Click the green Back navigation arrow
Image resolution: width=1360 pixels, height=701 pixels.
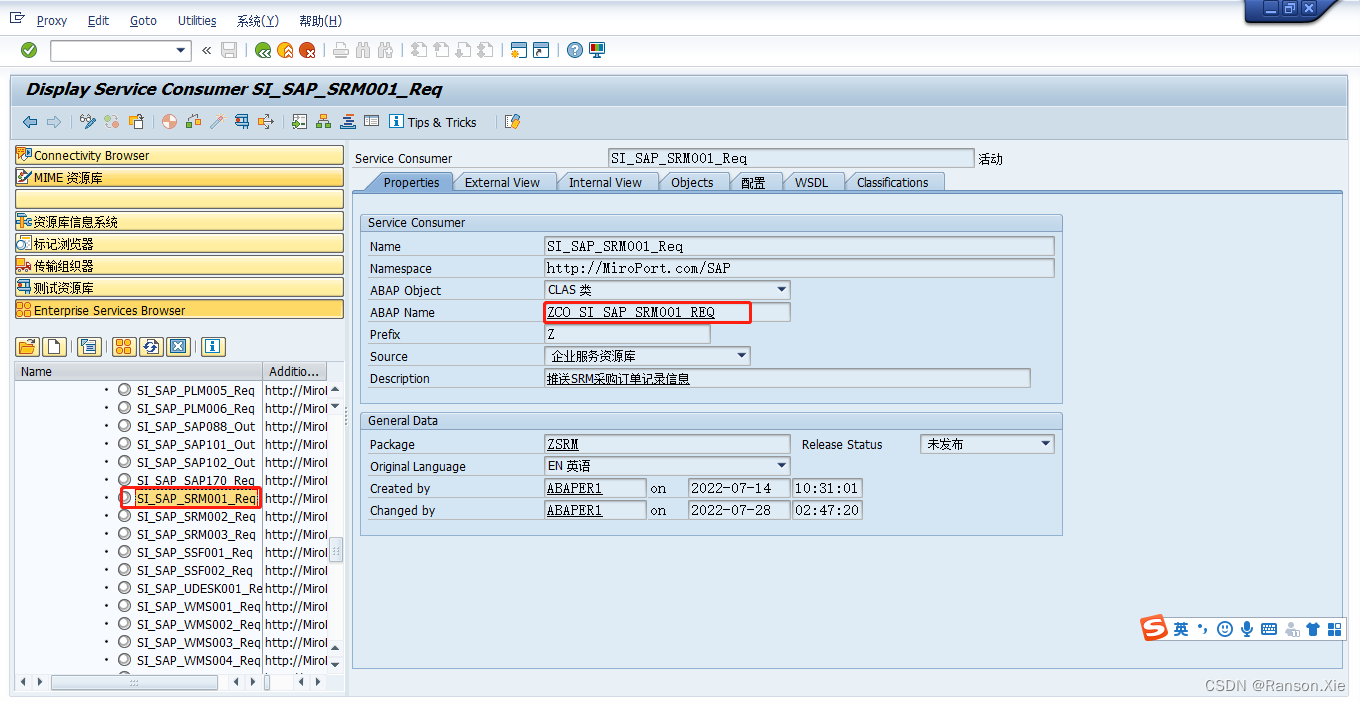261,50
